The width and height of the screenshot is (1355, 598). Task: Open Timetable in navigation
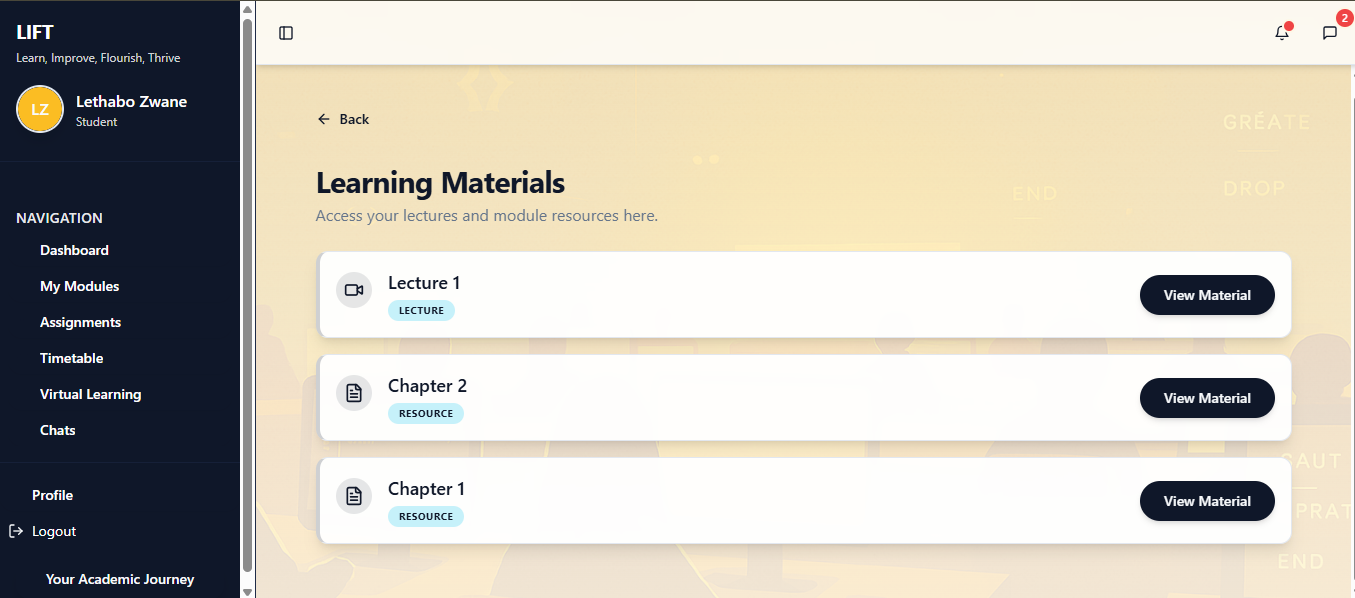[x=71, y=358]
